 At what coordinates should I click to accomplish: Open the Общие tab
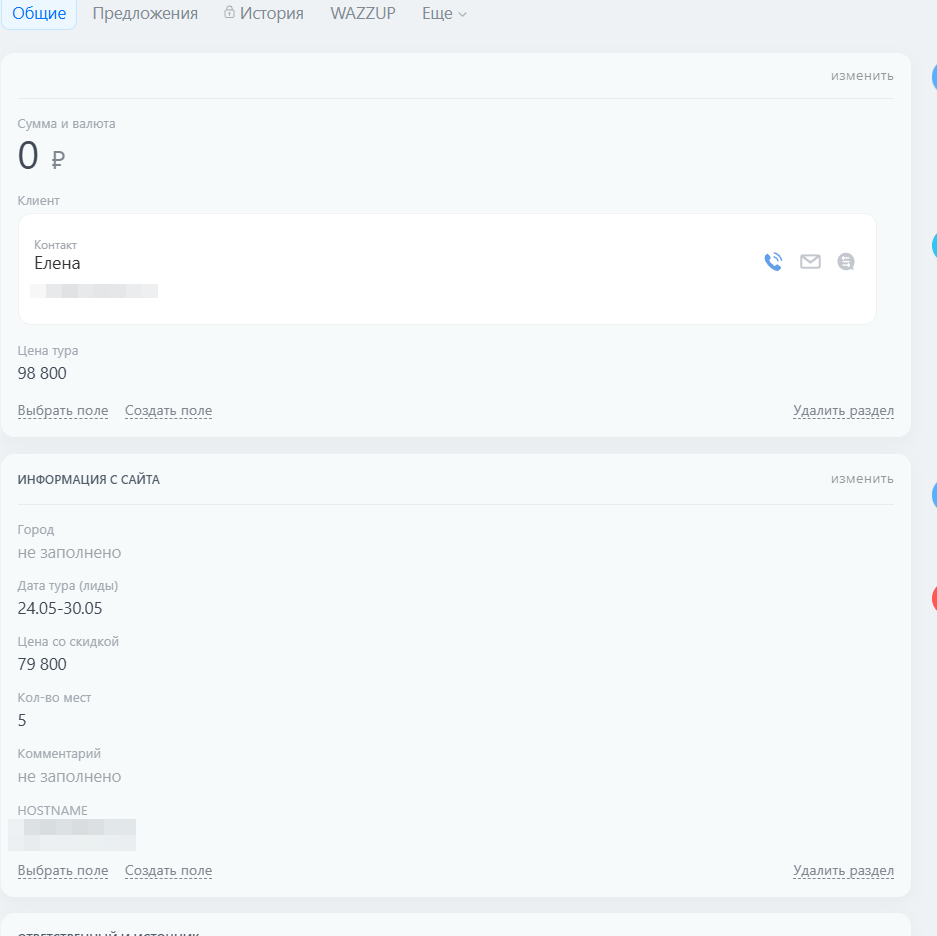coord(39,13)
